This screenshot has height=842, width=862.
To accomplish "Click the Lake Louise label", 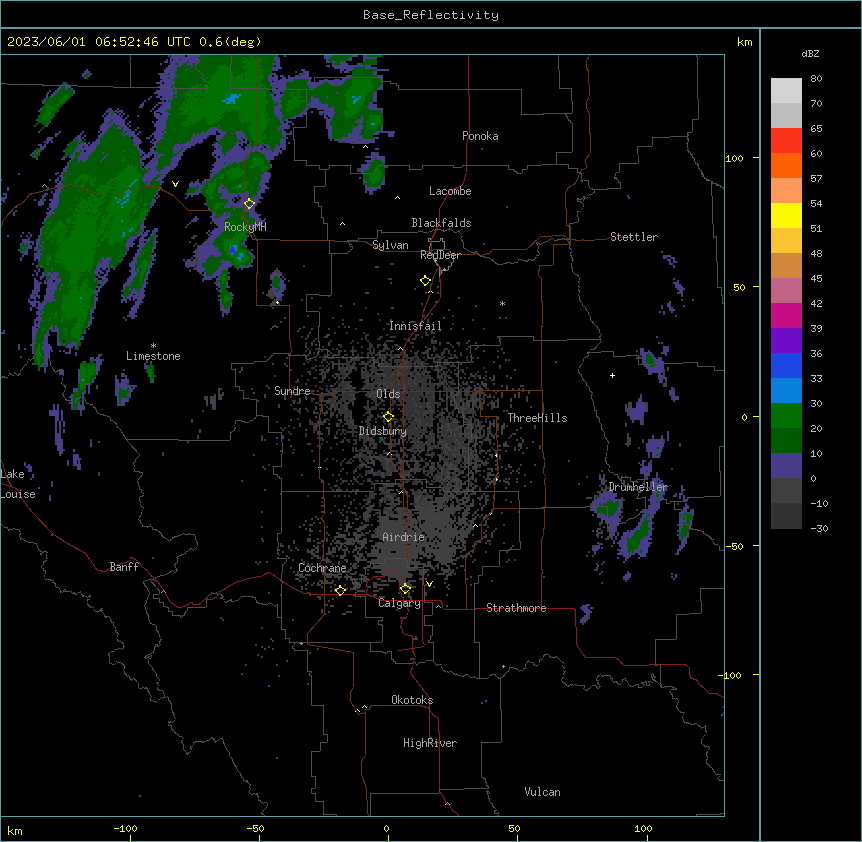I will coord(18,484).
